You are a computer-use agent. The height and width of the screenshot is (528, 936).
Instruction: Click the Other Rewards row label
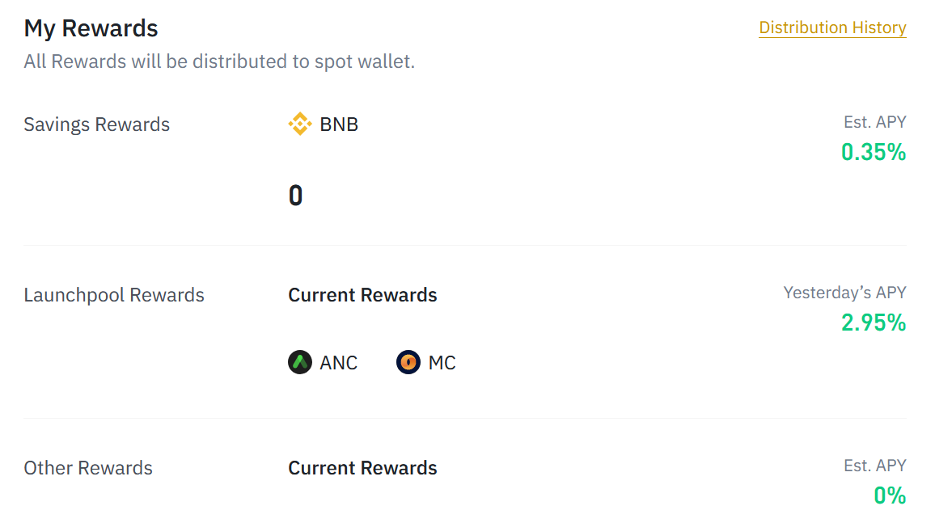[x=88, y=468]
